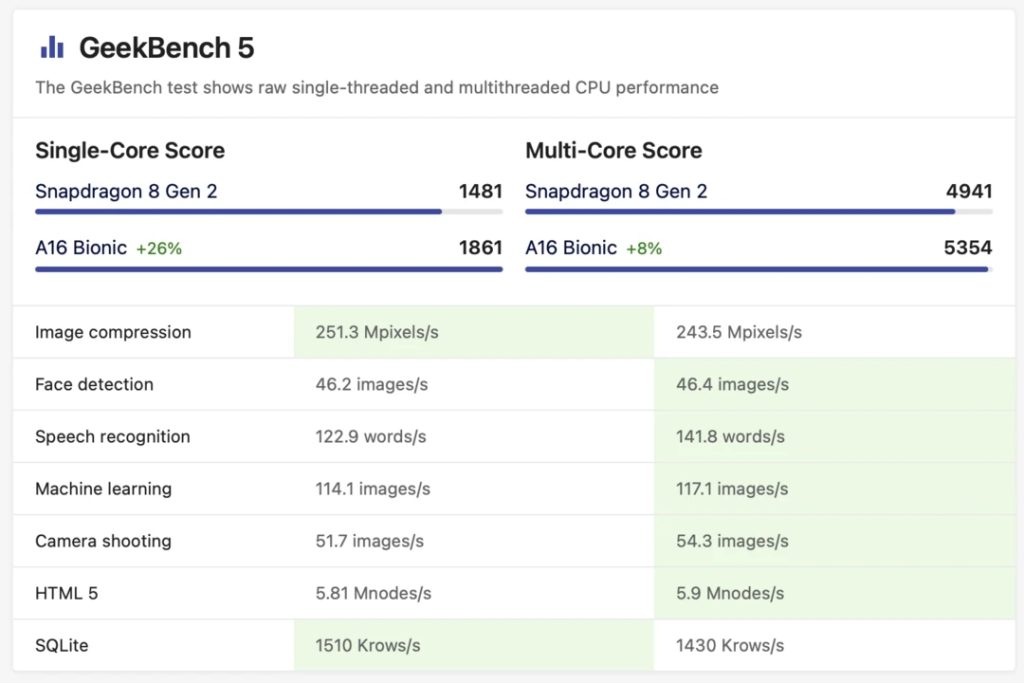Screen dimensions: 1024x683
Task: Select the Camera shooting row label
Action: click(103, 541)
